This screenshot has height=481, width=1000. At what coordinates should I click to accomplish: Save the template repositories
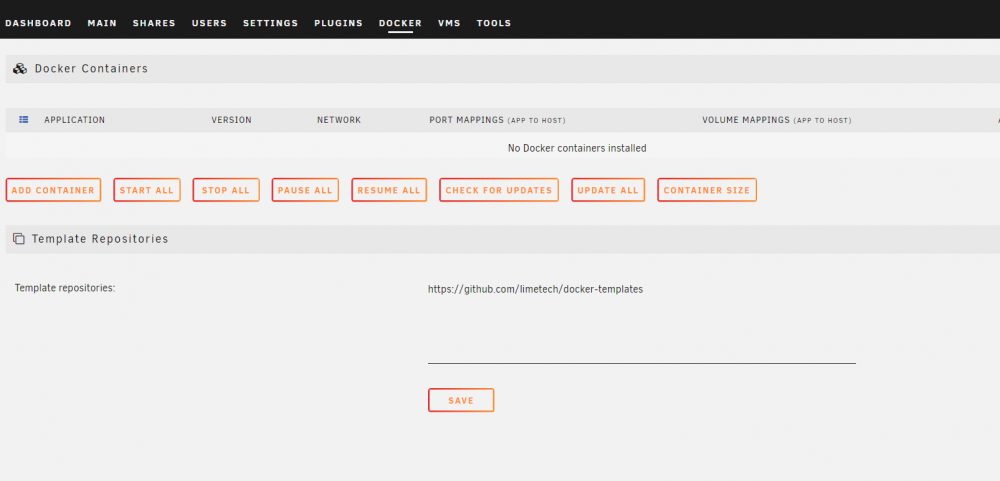pyautogui.click(x=460, y=400)
